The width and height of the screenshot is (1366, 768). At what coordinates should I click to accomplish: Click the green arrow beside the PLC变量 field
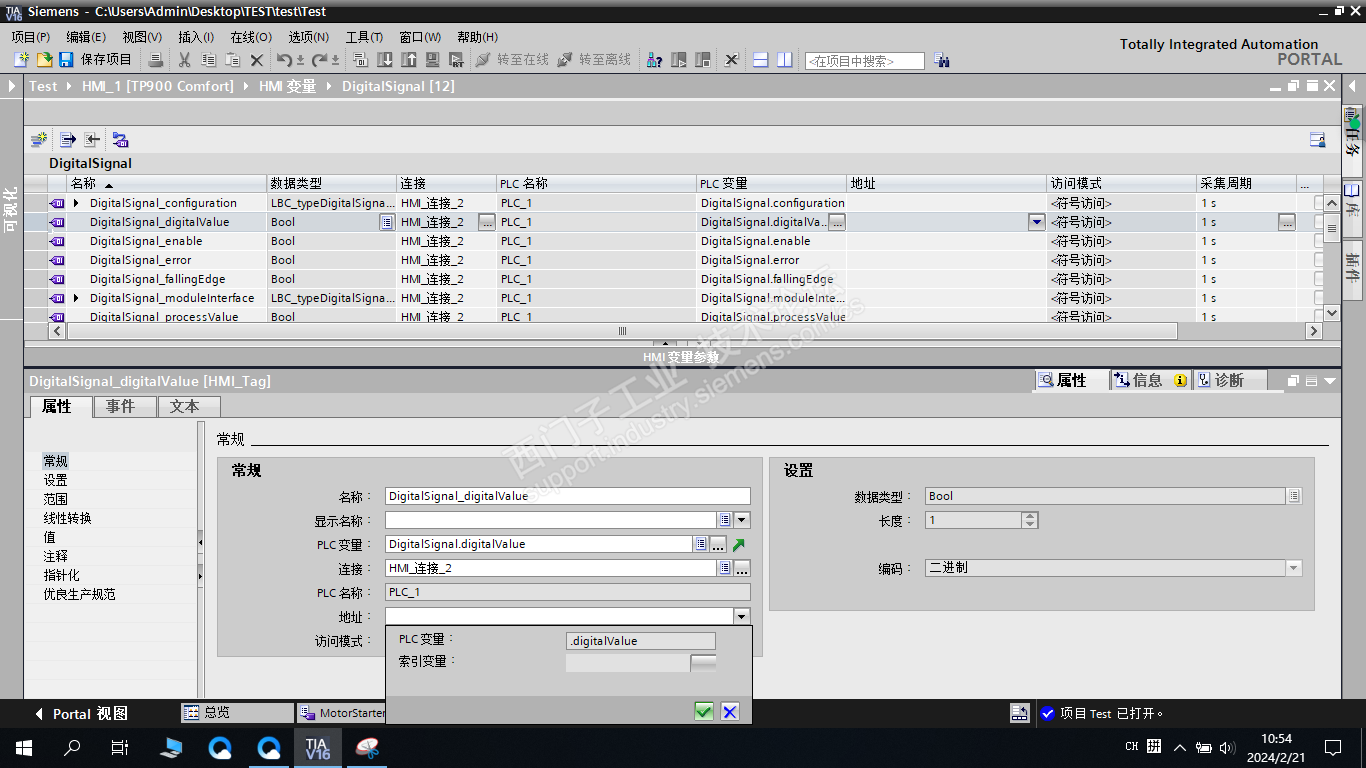[x=739, y=545]
